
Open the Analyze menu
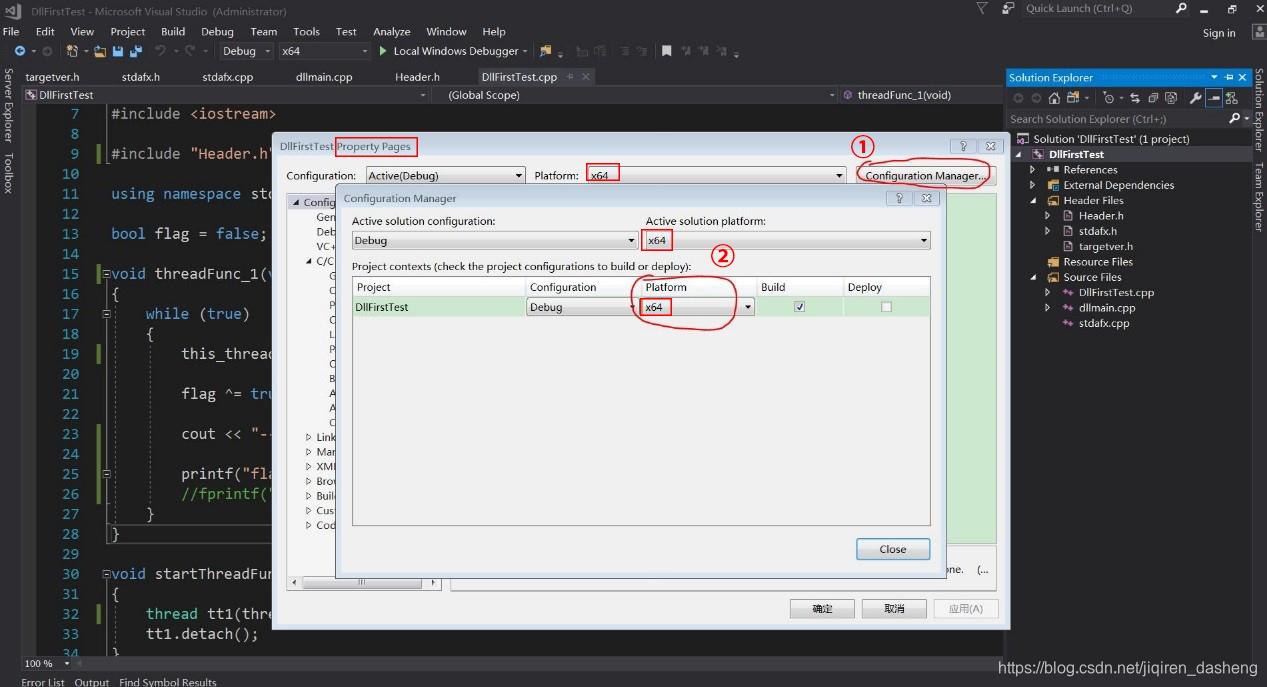pyautogui.click(x=392, y=32)
